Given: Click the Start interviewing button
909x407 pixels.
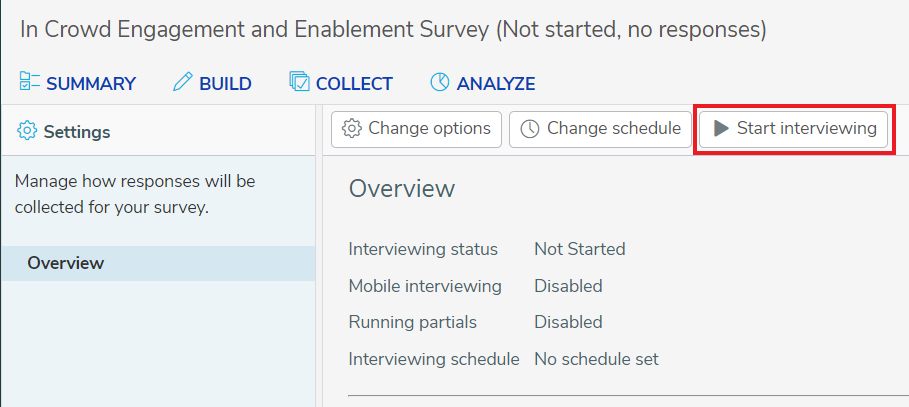Looking at the screenshot, I should [794, 129].
